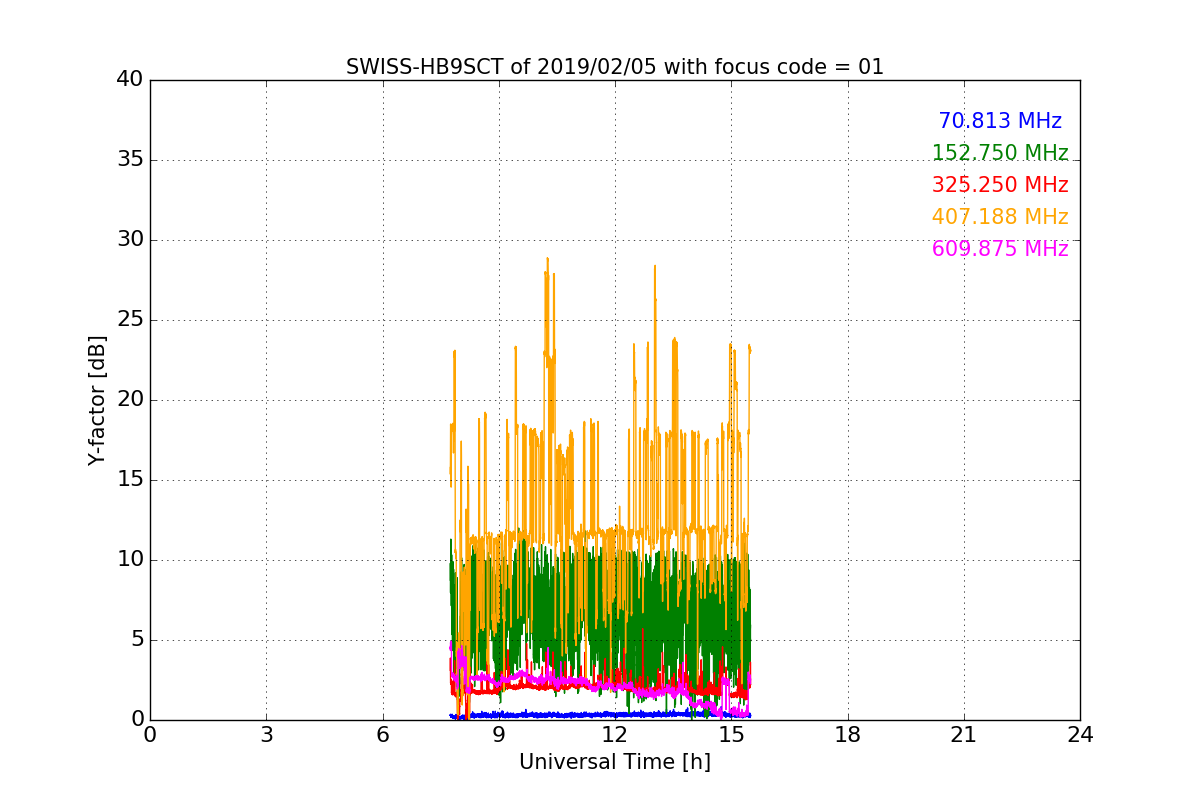Select the 152.750 MHz legend label
The width and height of the screenshot is (1200, 800).
coord(1000,153)
